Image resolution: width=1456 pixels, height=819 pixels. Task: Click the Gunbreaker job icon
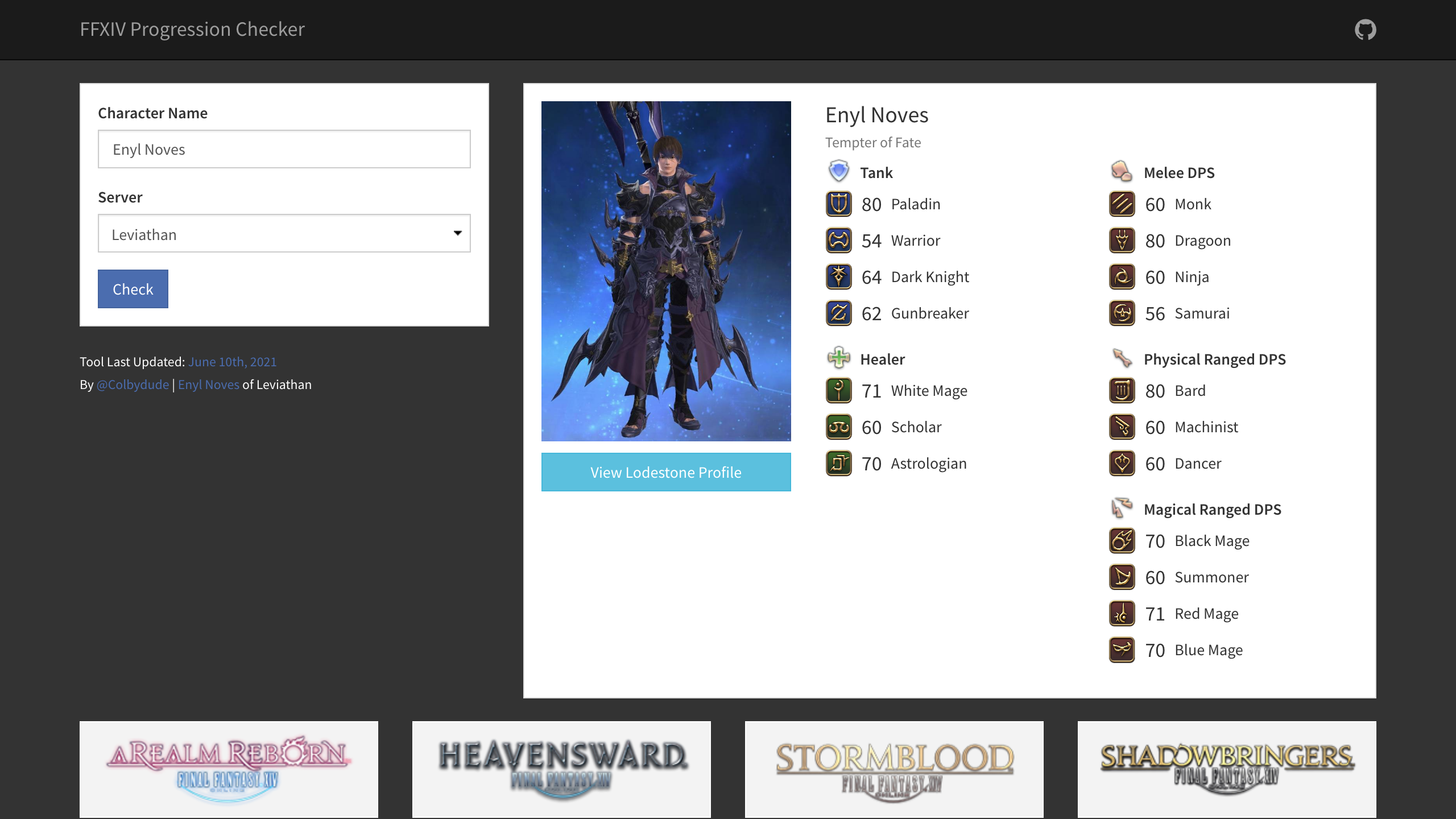pyautogui.click(x=838, y=313)
